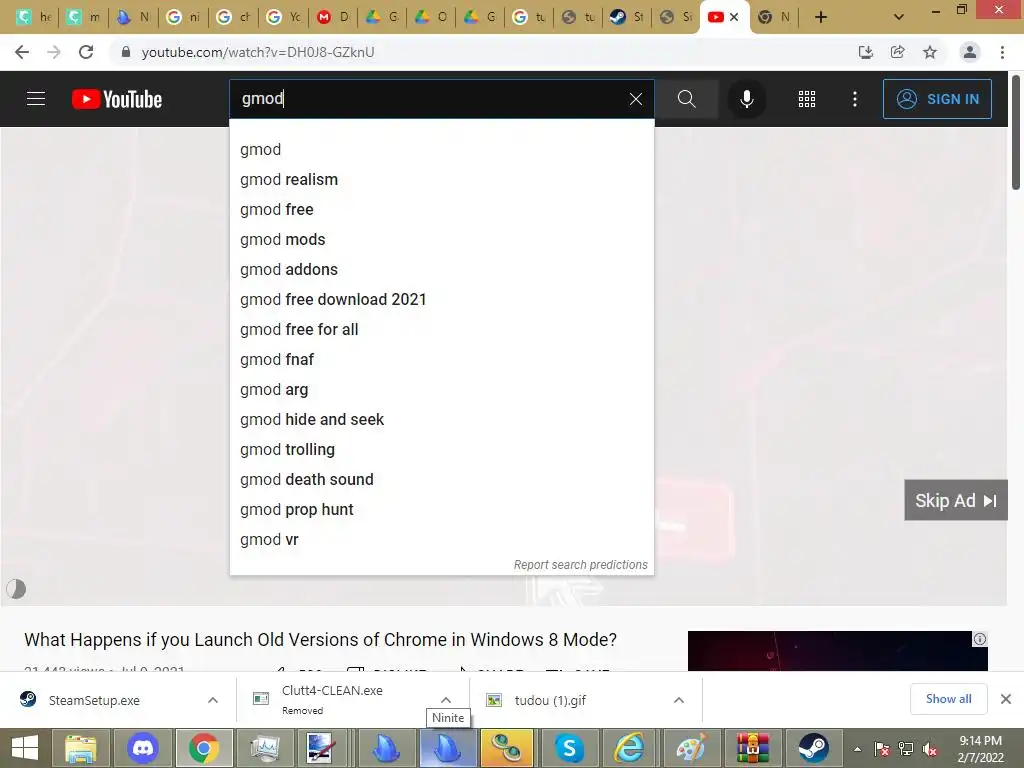
Task: Select the 'gmod addons' suggestion
Action: pyautogui.click(x=441, y=270)
